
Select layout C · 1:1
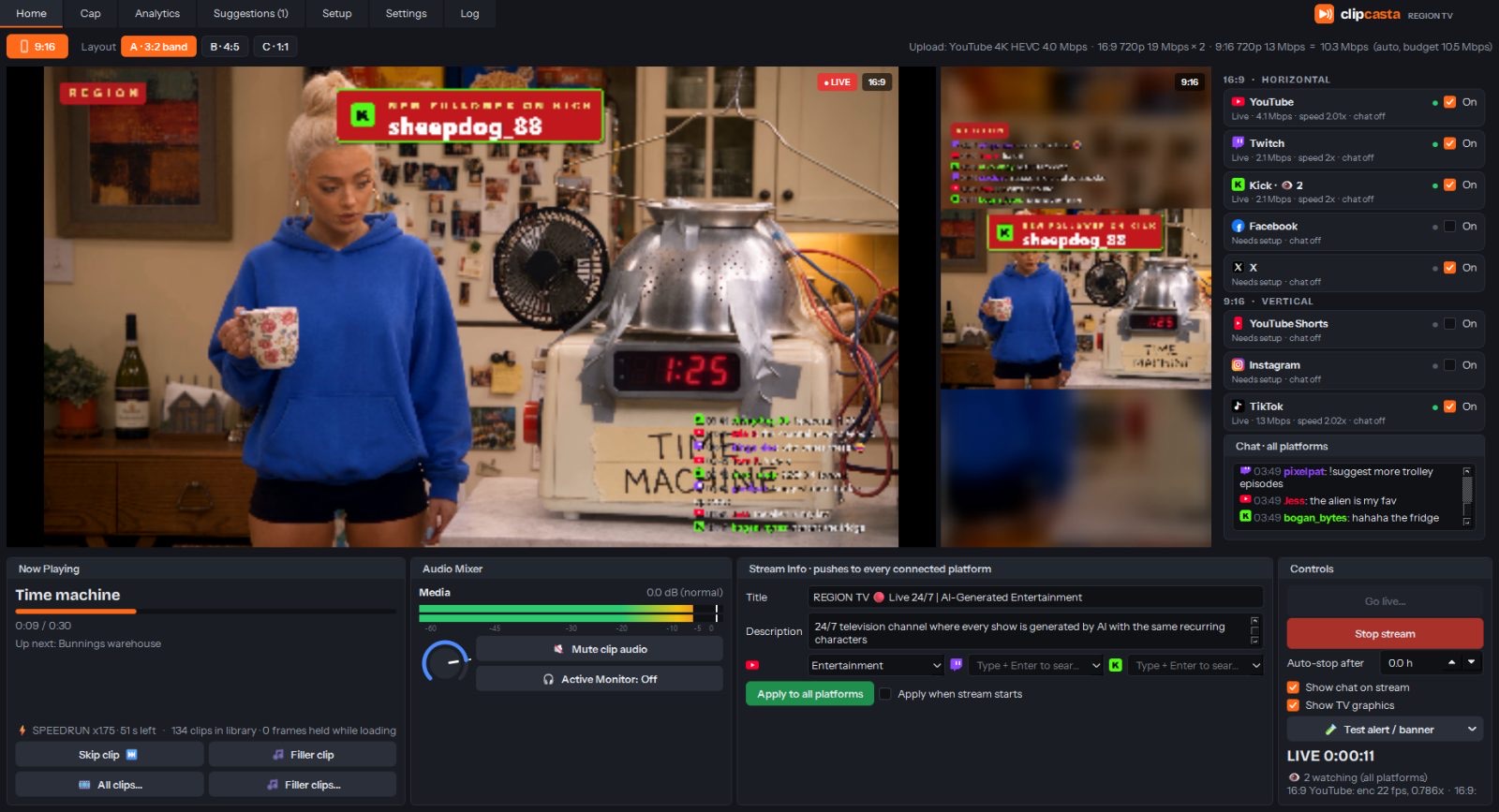click(x=275, y=46)
